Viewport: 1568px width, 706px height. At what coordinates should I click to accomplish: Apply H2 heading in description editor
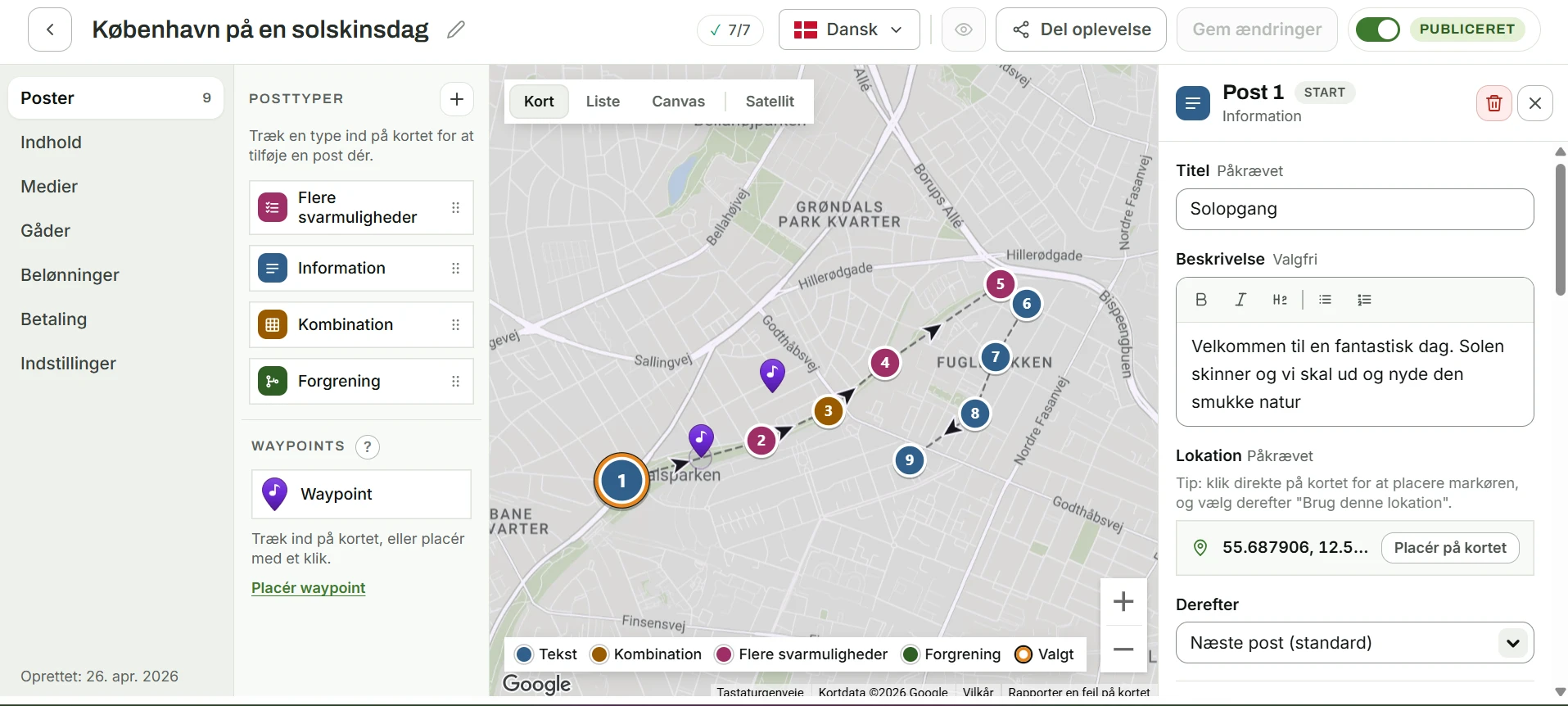[x=1280, y=300]
